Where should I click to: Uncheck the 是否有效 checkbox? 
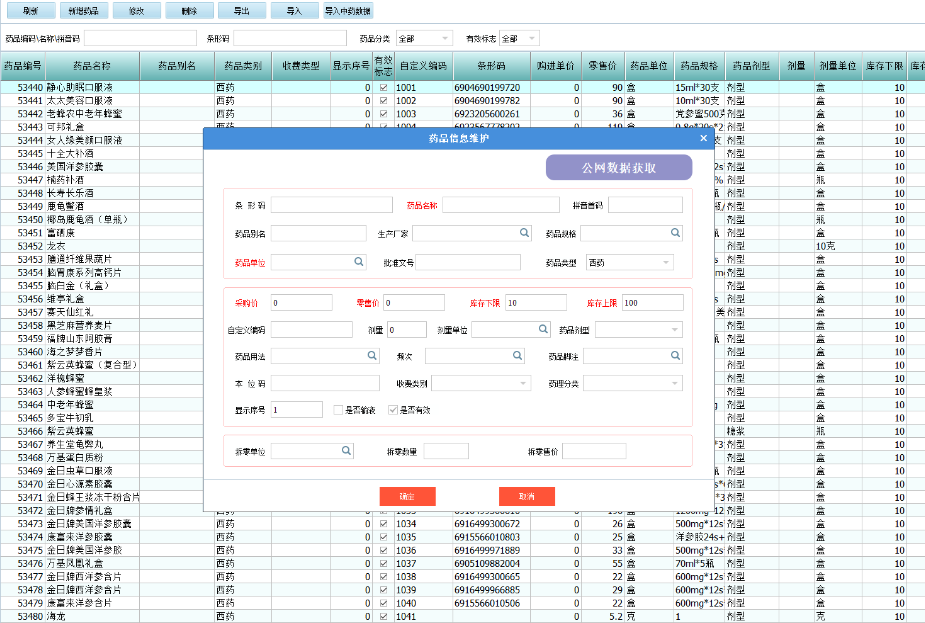tap(392, 410)
